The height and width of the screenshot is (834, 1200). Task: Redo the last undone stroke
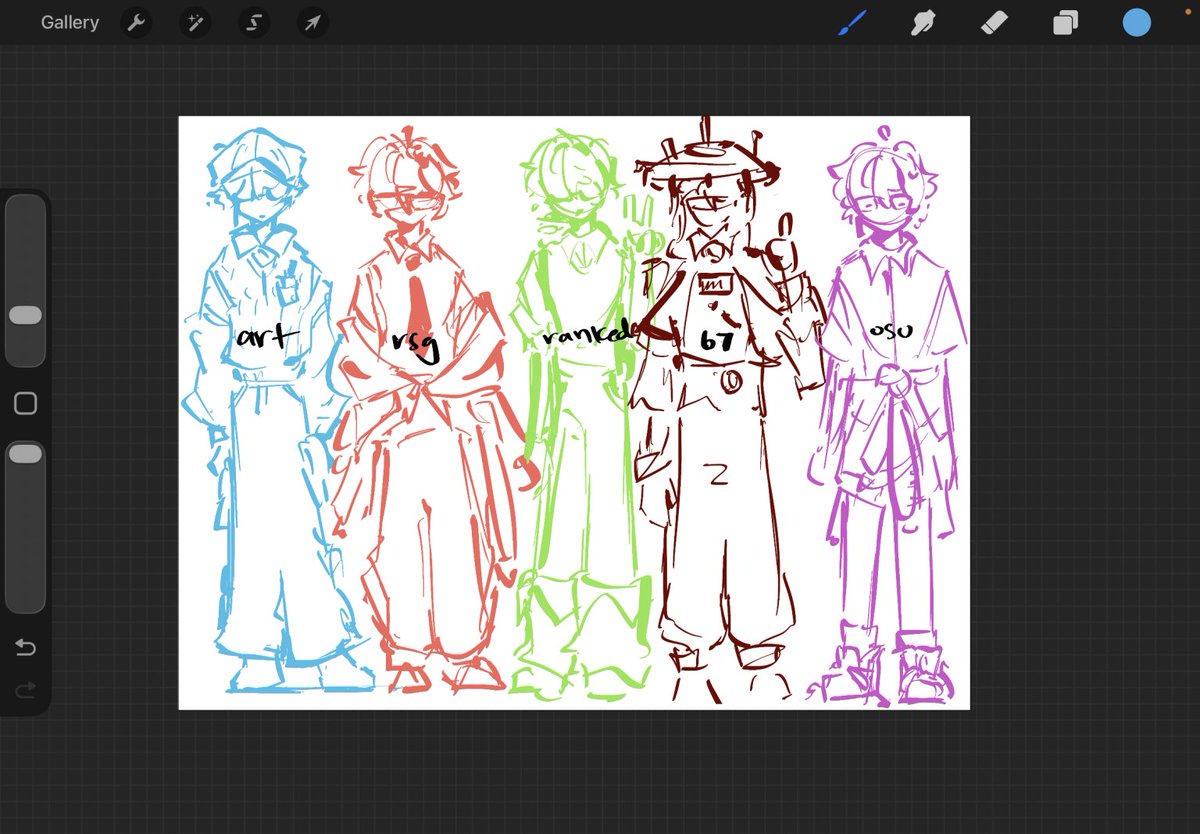click(x=26, y=689)
